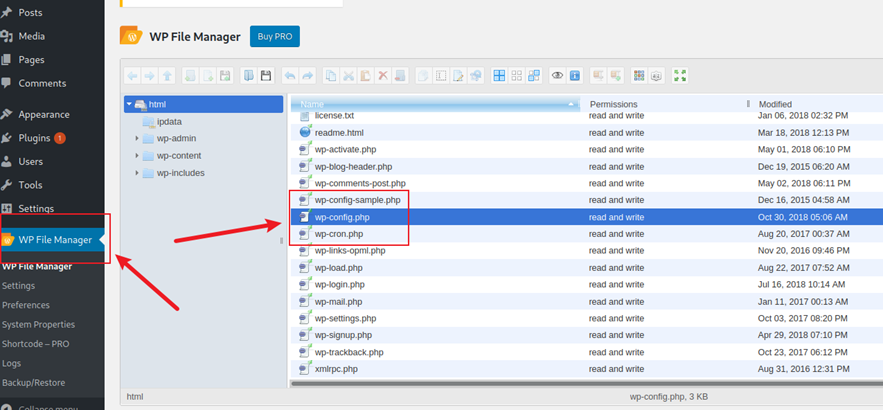
Task: Click the Edit file pencil icon
Action: click(458, 75)
